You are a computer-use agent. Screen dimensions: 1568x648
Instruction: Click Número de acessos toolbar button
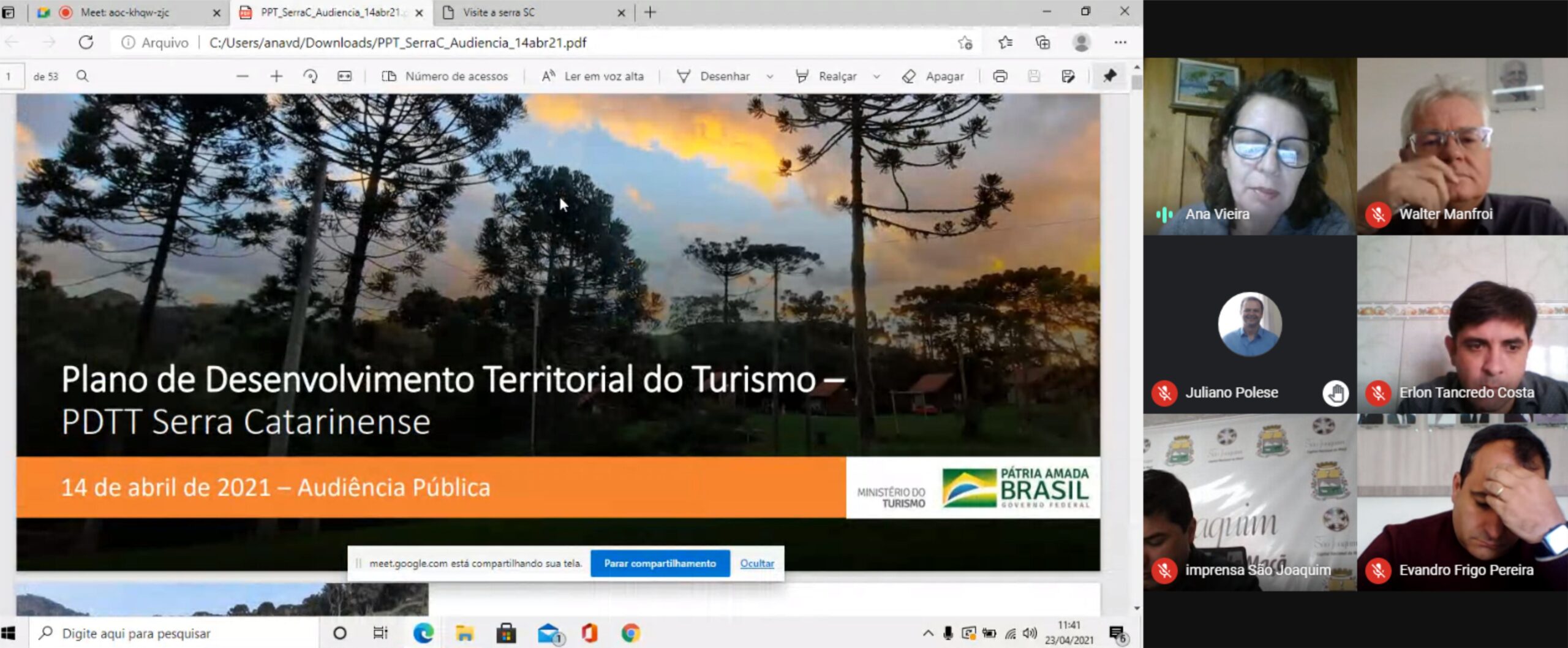click(445, 77)
